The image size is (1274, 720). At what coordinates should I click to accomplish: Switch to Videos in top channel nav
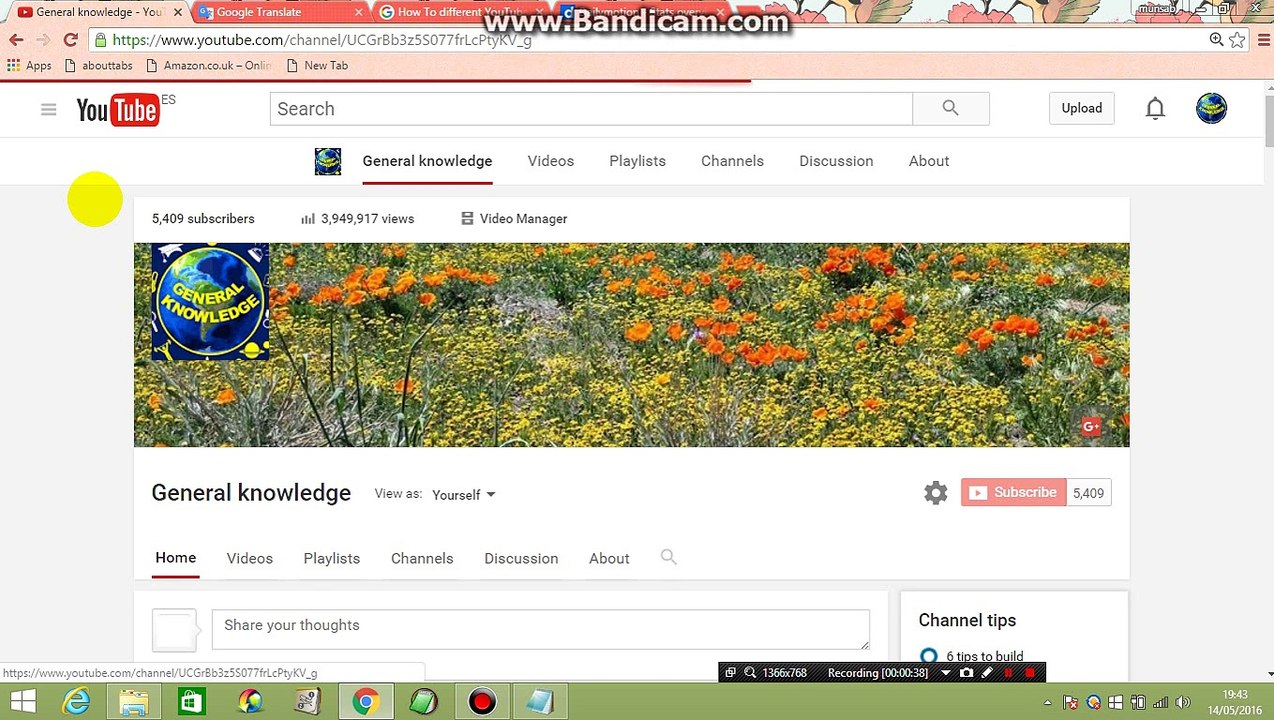551,161
